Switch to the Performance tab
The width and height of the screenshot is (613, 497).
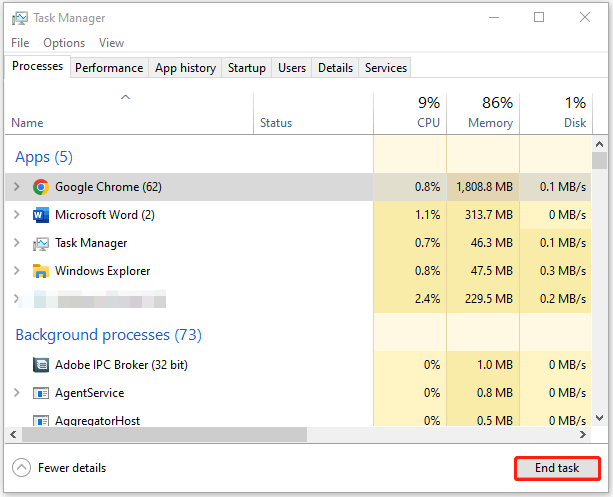109,68
